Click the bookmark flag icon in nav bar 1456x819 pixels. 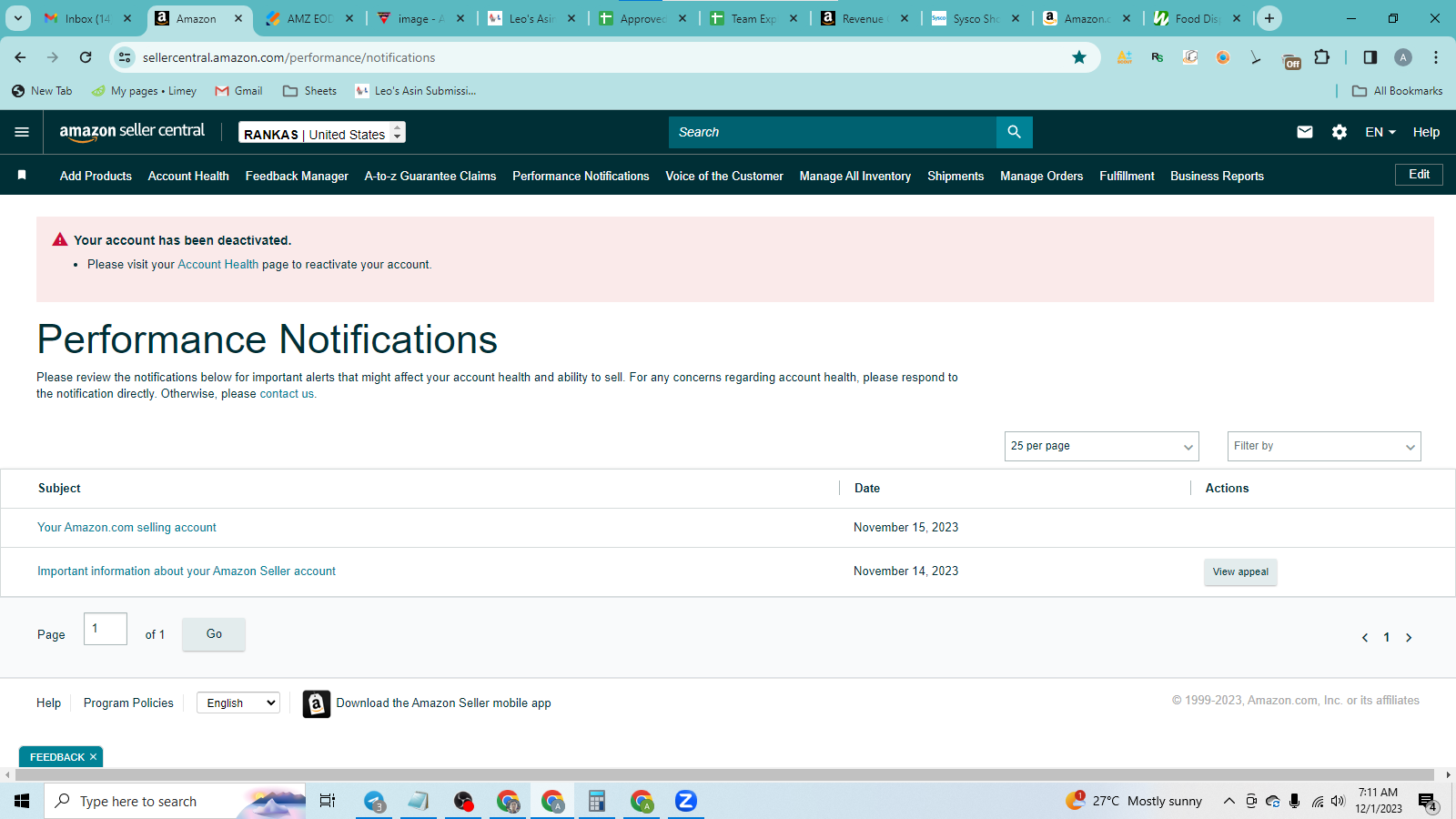click(22, 175)
